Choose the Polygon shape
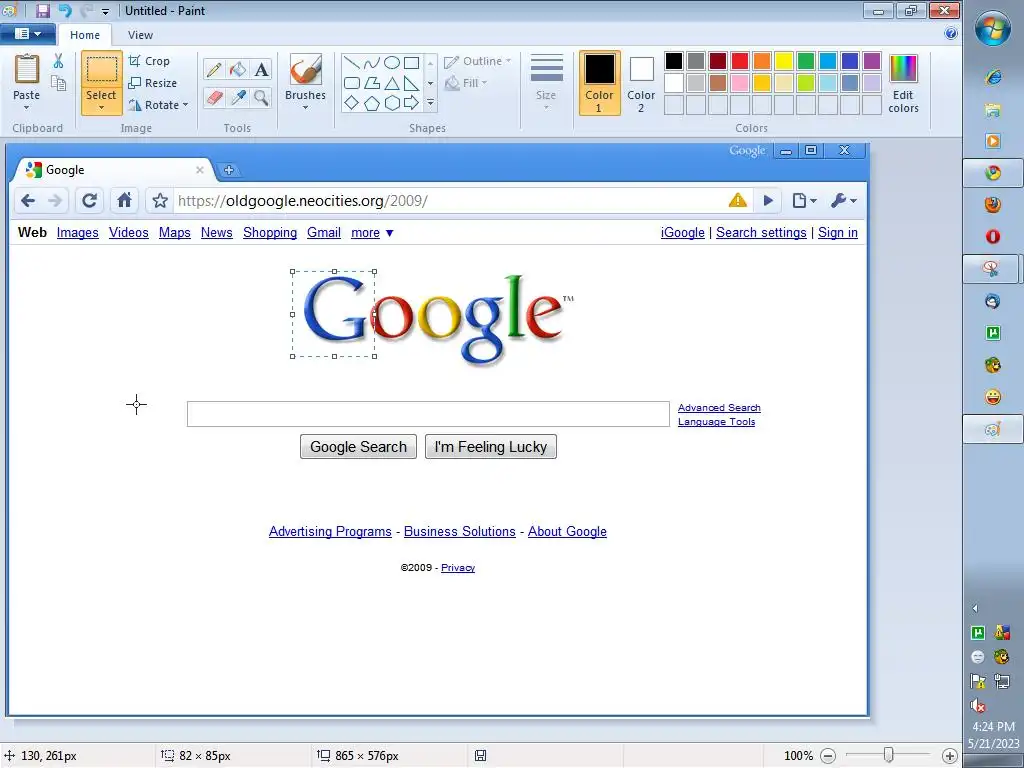Image resolution: width=1024 pixels, height=768 pixels. click(x=372, y=83)
